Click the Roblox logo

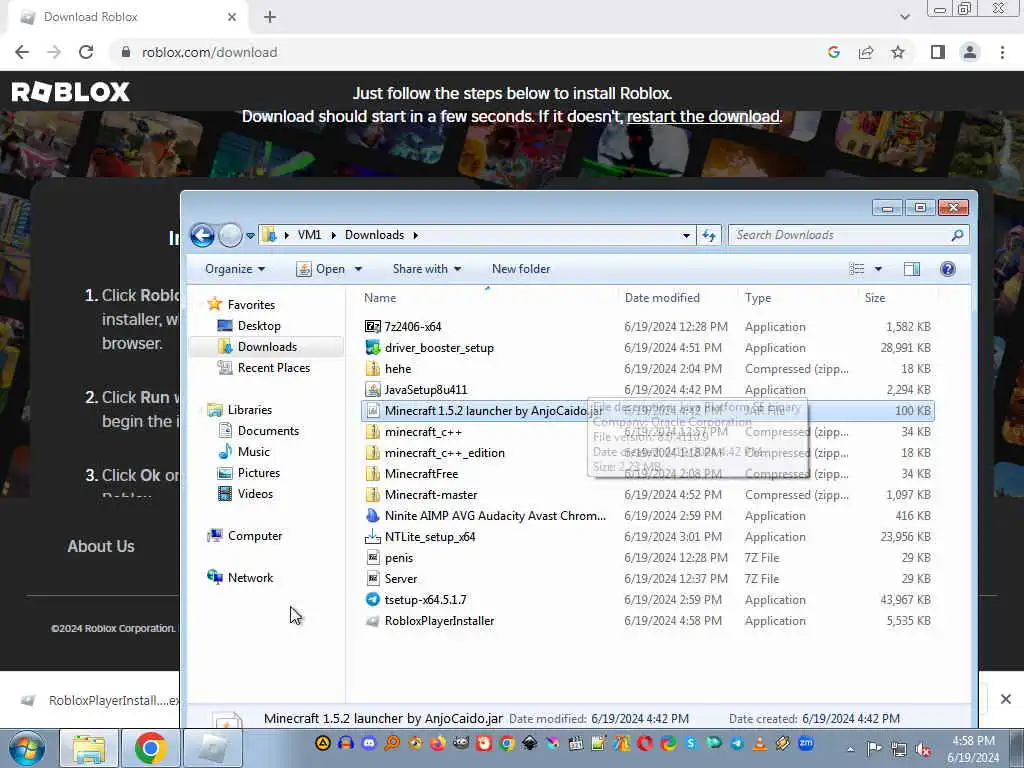[71, 92]
